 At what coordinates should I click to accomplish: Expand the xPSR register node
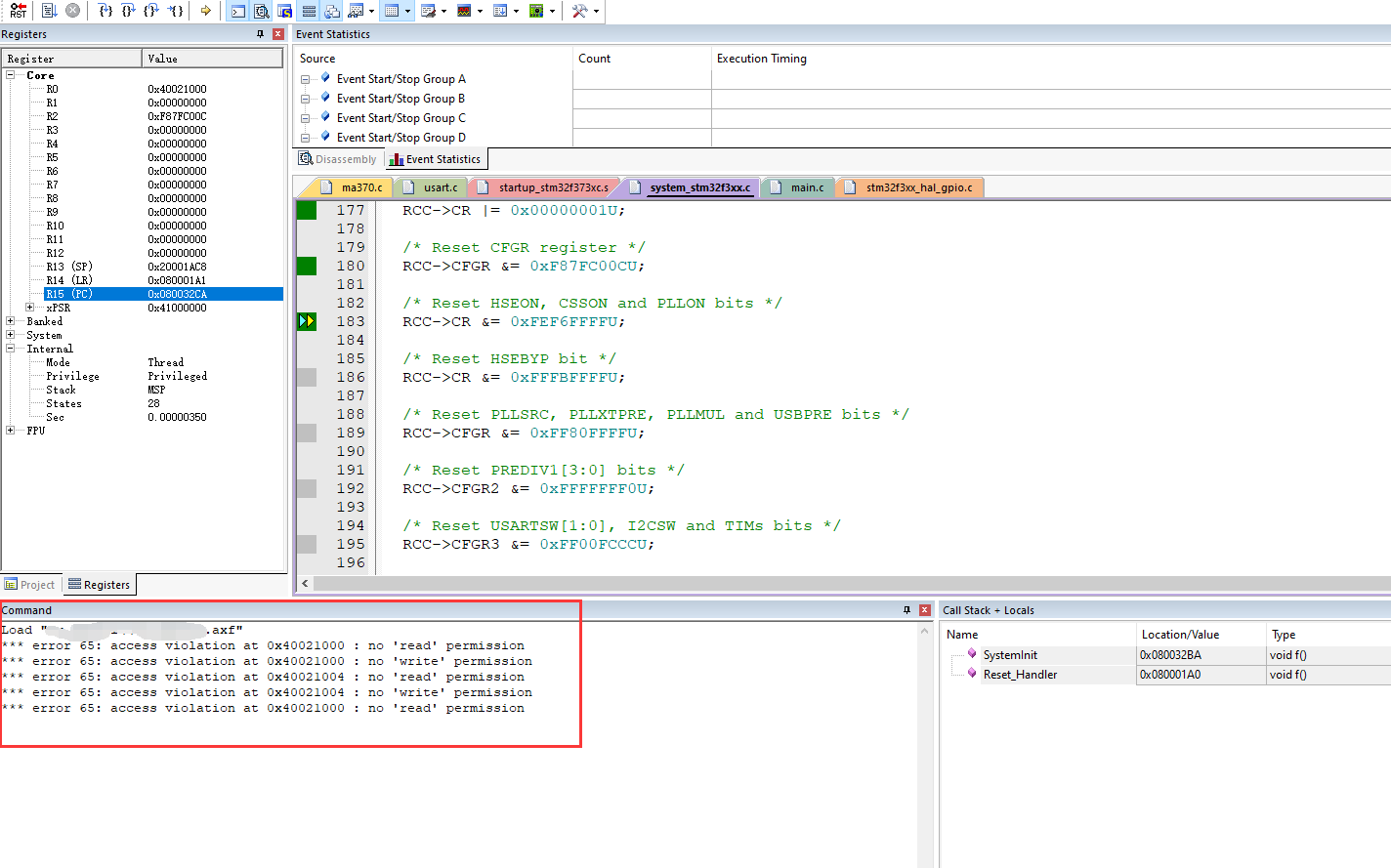point(30,308)
